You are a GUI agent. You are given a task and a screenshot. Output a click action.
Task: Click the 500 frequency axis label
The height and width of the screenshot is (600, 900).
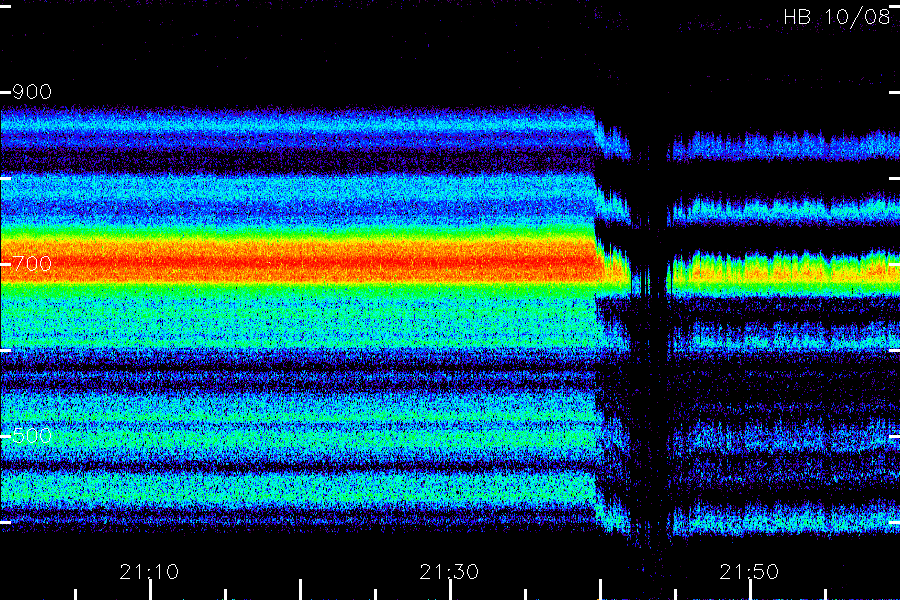(x=32, y=436)
